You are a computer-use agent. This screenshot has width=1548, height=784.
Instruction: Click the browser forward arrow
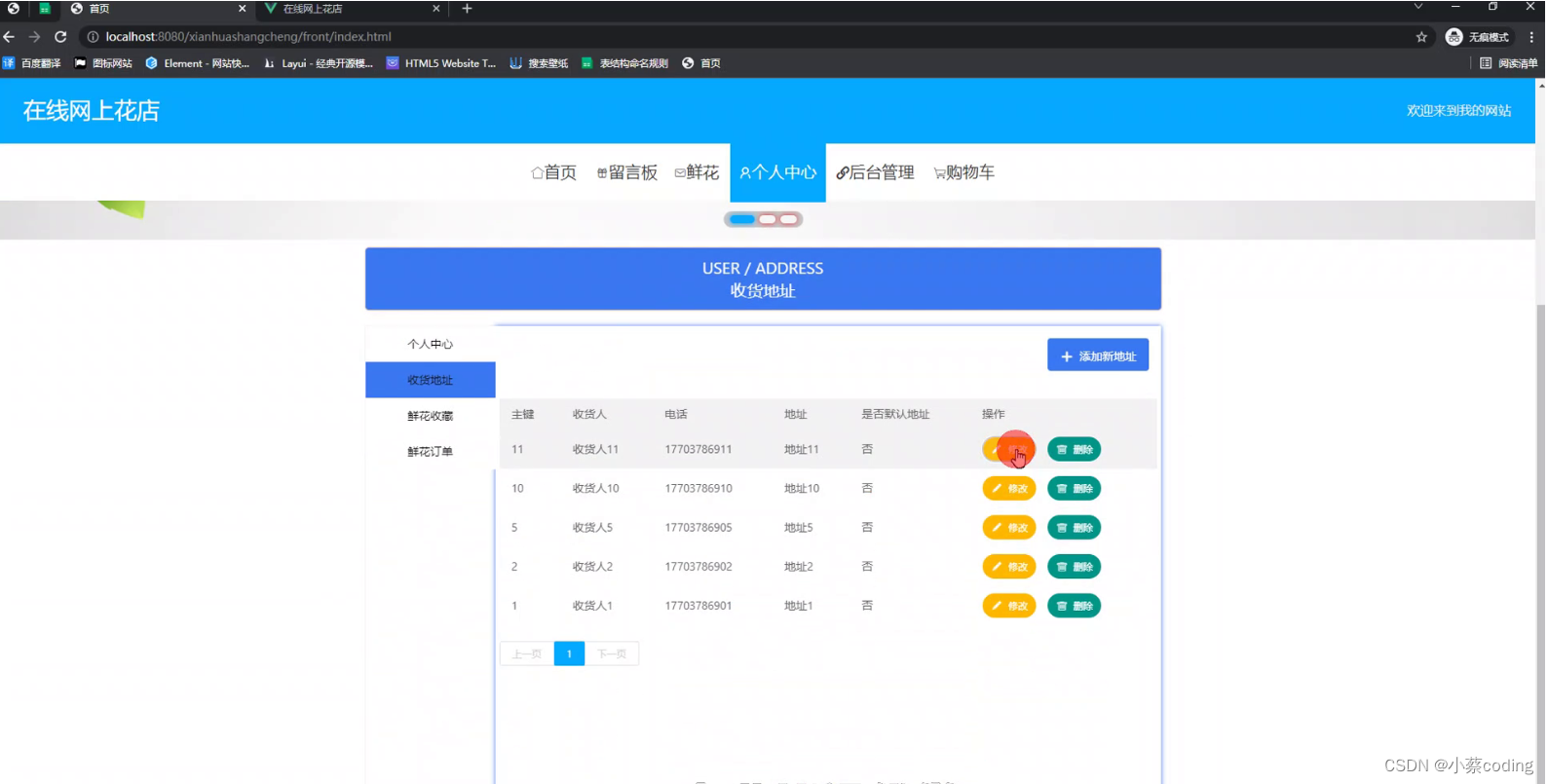(34, 37)
